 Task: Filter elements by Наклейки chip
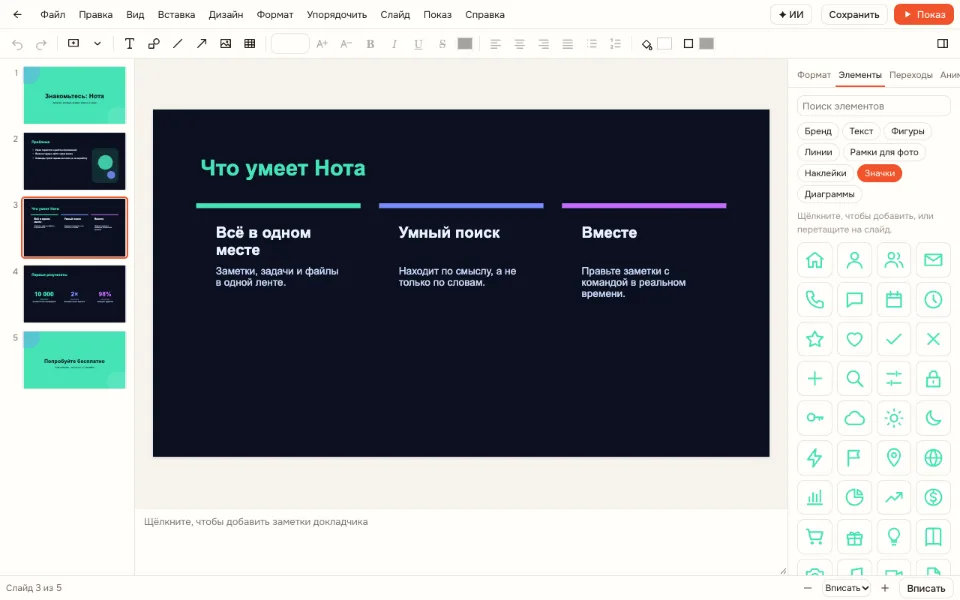coord(825,173)
